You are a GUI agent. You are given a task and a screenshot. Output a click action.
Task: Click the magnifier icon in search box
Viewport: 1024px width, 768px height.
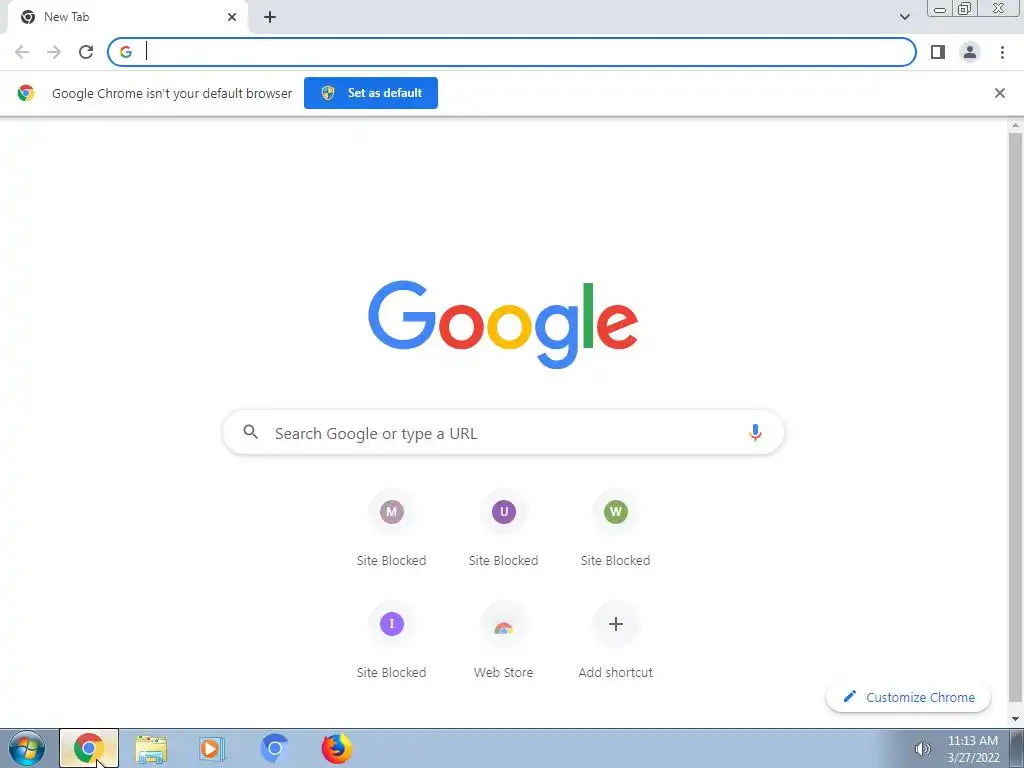(251, 432)
